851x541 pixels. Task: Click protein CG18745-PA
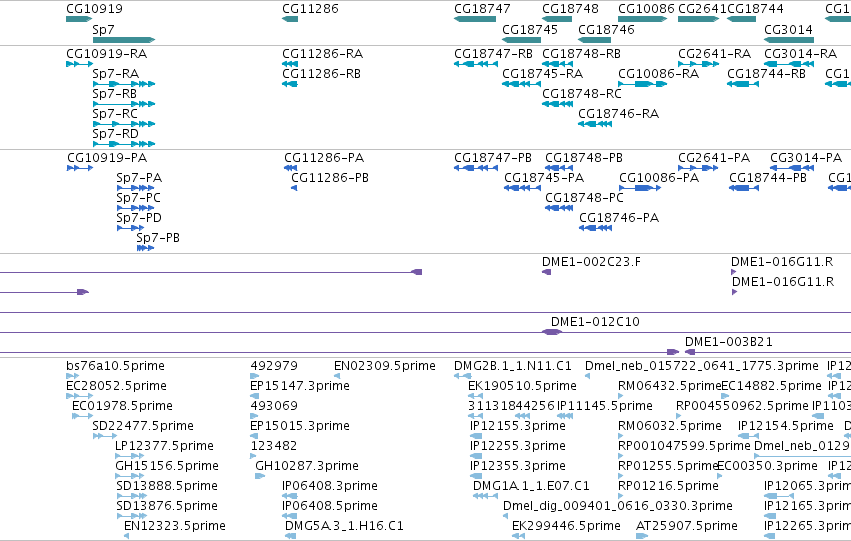click(x=544, y=178)
